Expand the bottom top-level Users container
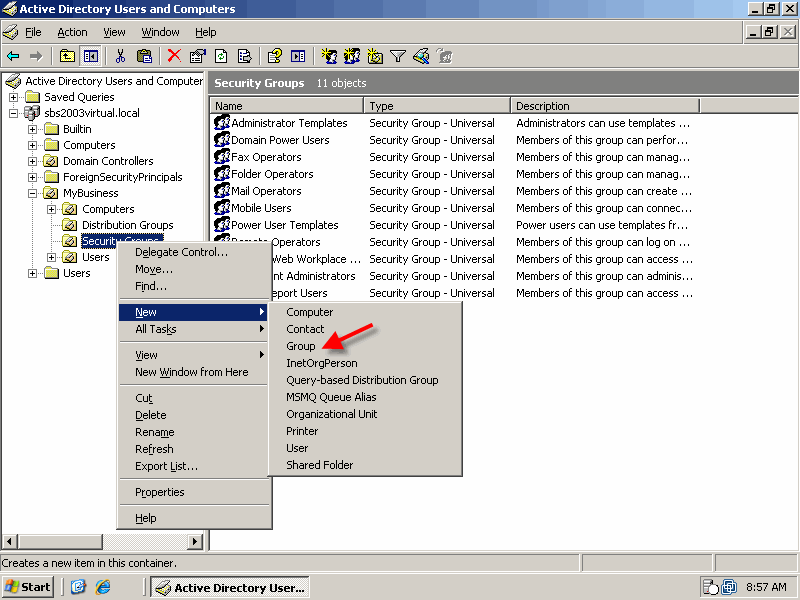Viewport: 800px width, 600px height. [x=33, y=273]
